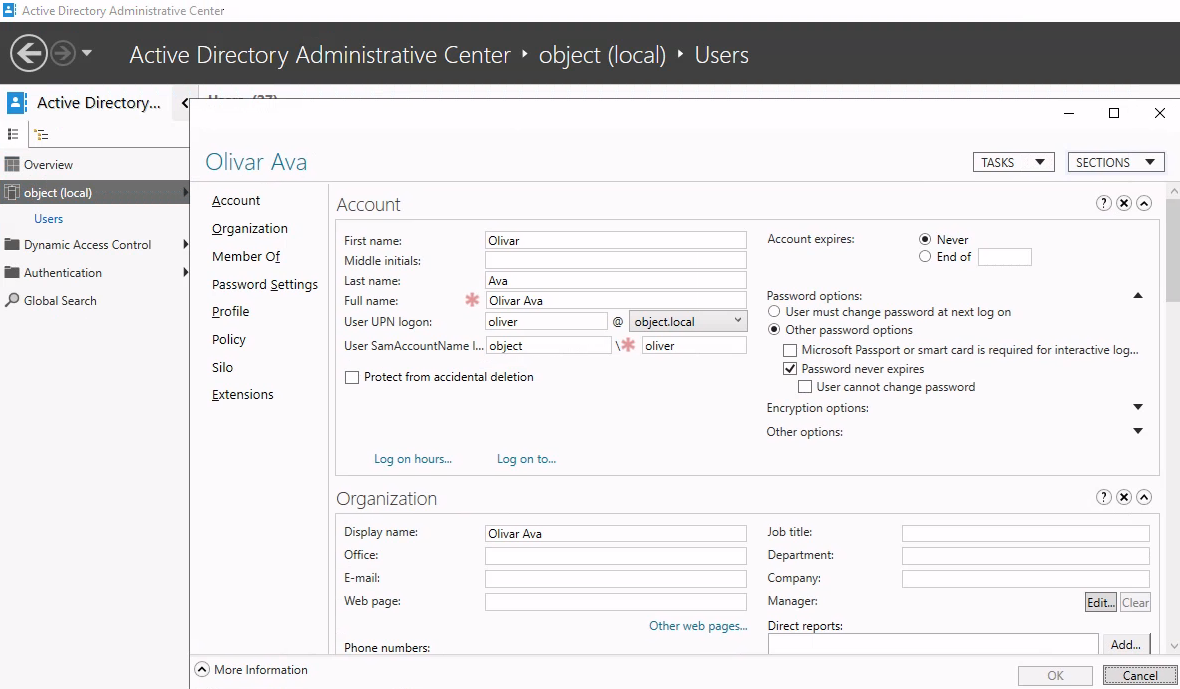Collapse Password options section

pos(1138,296)
